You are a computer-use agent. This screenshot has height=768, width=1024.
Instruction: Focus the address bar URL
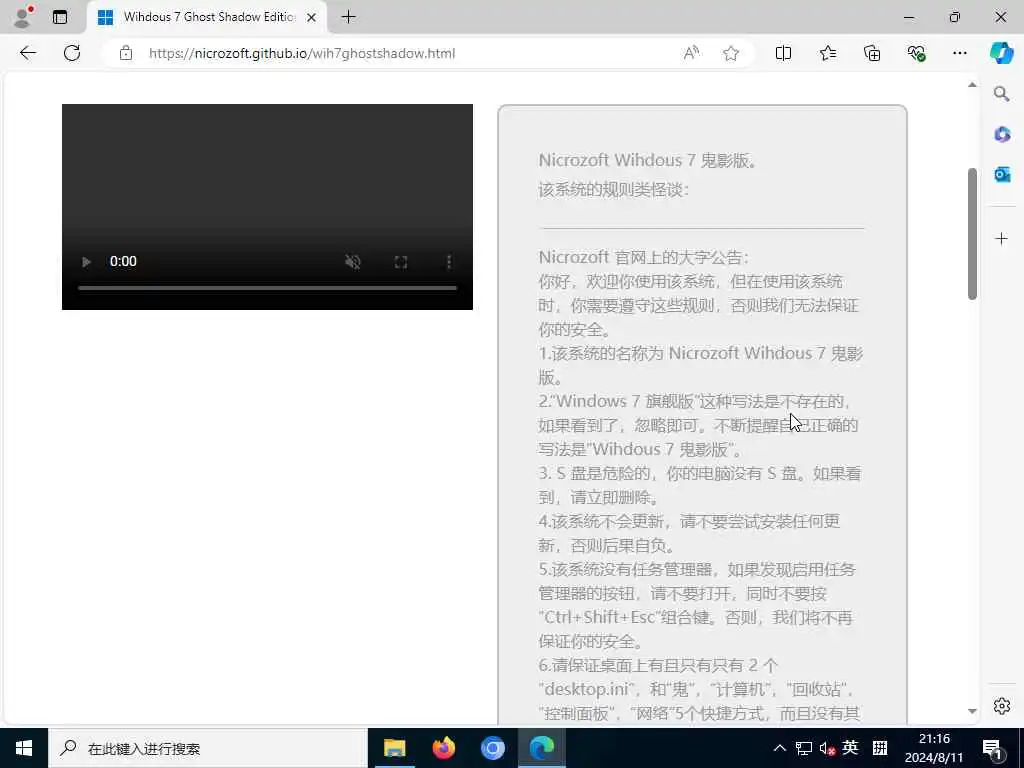302,54
